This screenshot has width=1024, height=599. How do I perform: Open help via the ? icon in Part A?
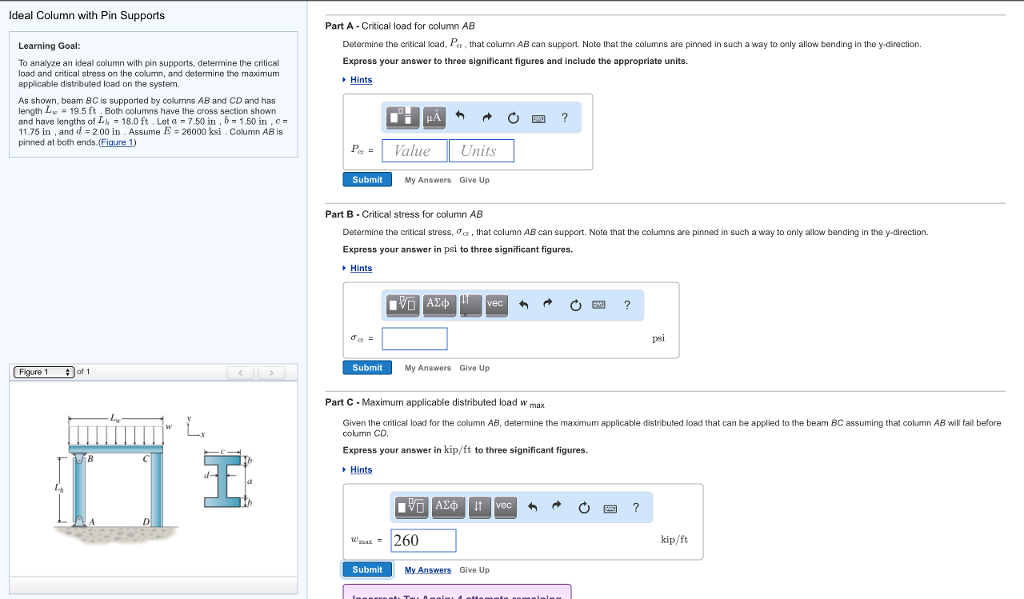point(564,117)
